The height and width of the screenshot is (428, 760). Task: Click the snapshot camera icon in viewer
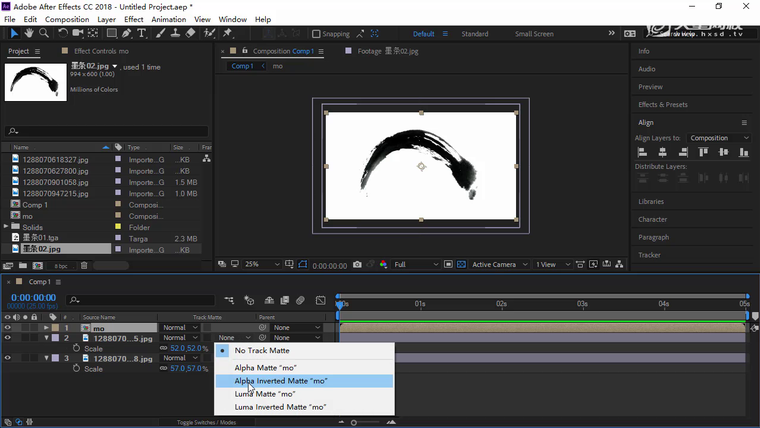point(357,265)
